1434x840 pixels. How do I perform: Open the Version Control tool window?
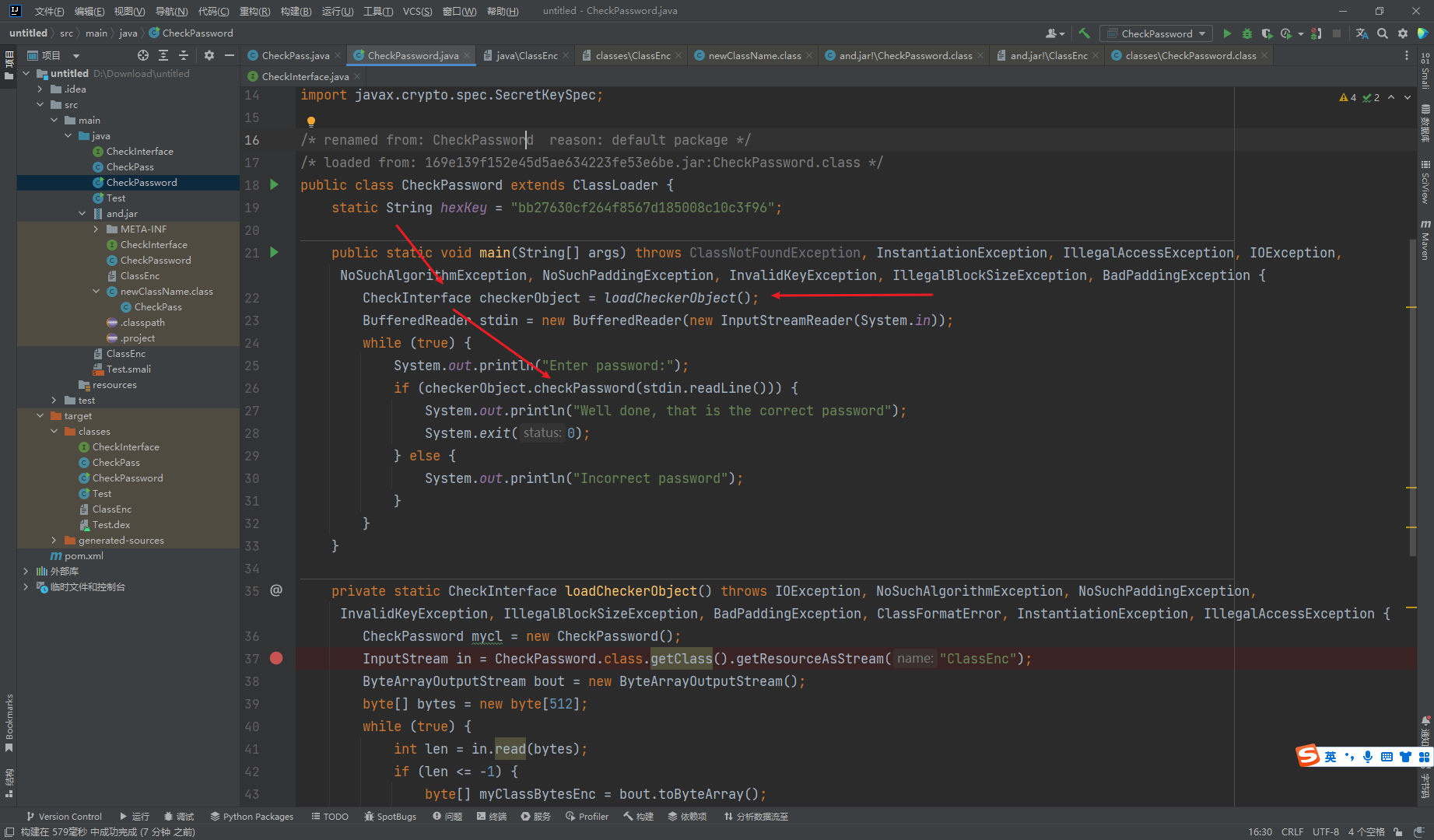tap(64, 817)
